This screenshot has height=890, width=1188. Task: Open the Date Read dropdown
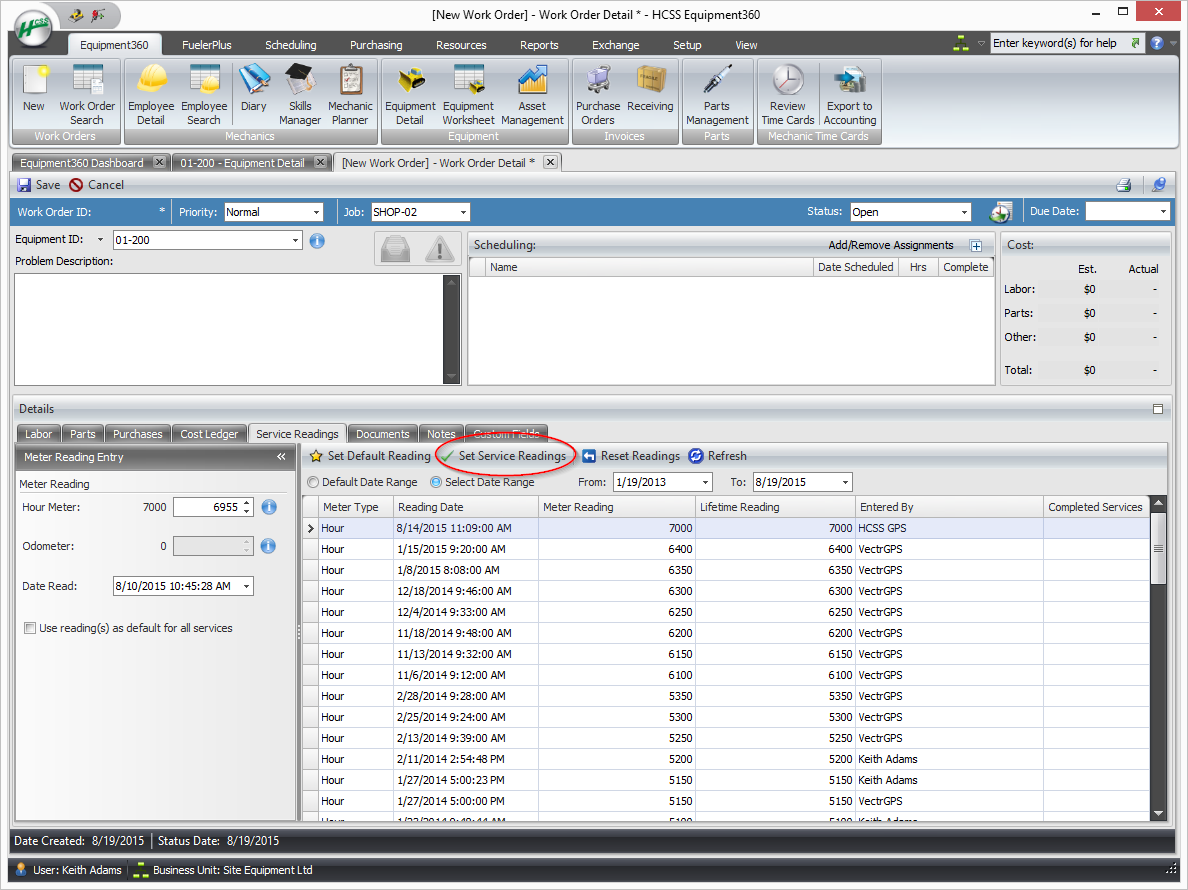tap(246, 586)
